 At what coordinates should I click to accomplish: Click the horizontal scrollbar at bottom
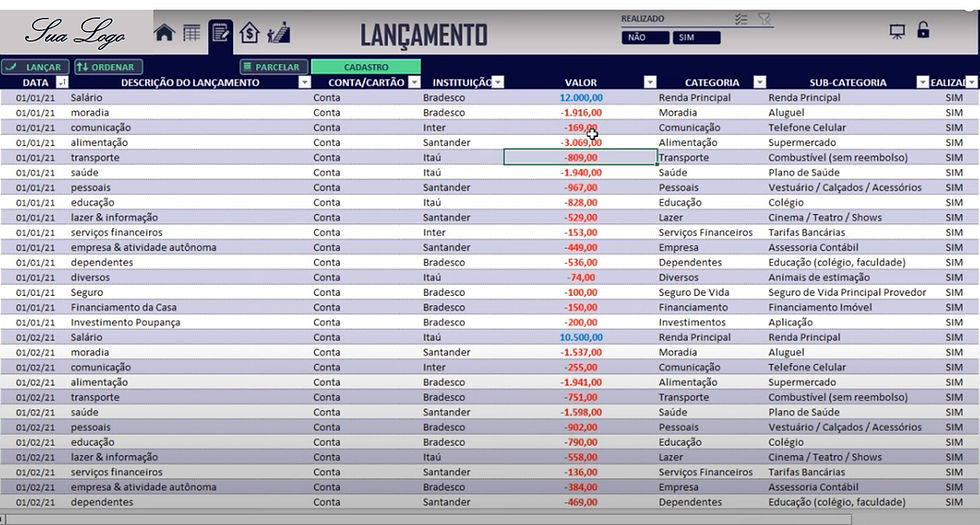tap(428, 519)
